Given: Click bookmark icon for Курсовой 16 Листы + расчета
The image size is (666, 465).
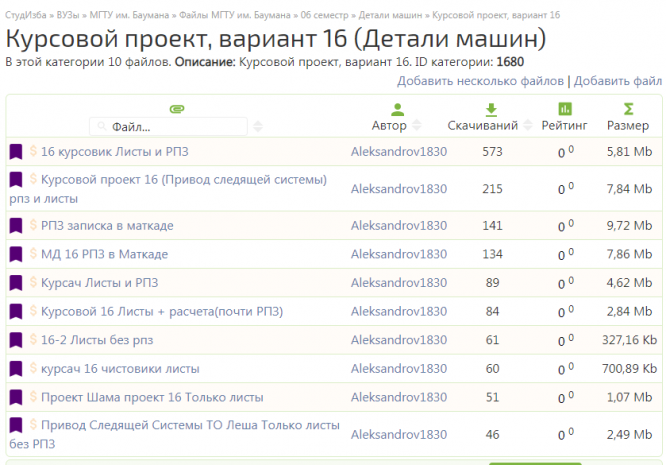Looking at the screenshot, I should pos(16,311).
